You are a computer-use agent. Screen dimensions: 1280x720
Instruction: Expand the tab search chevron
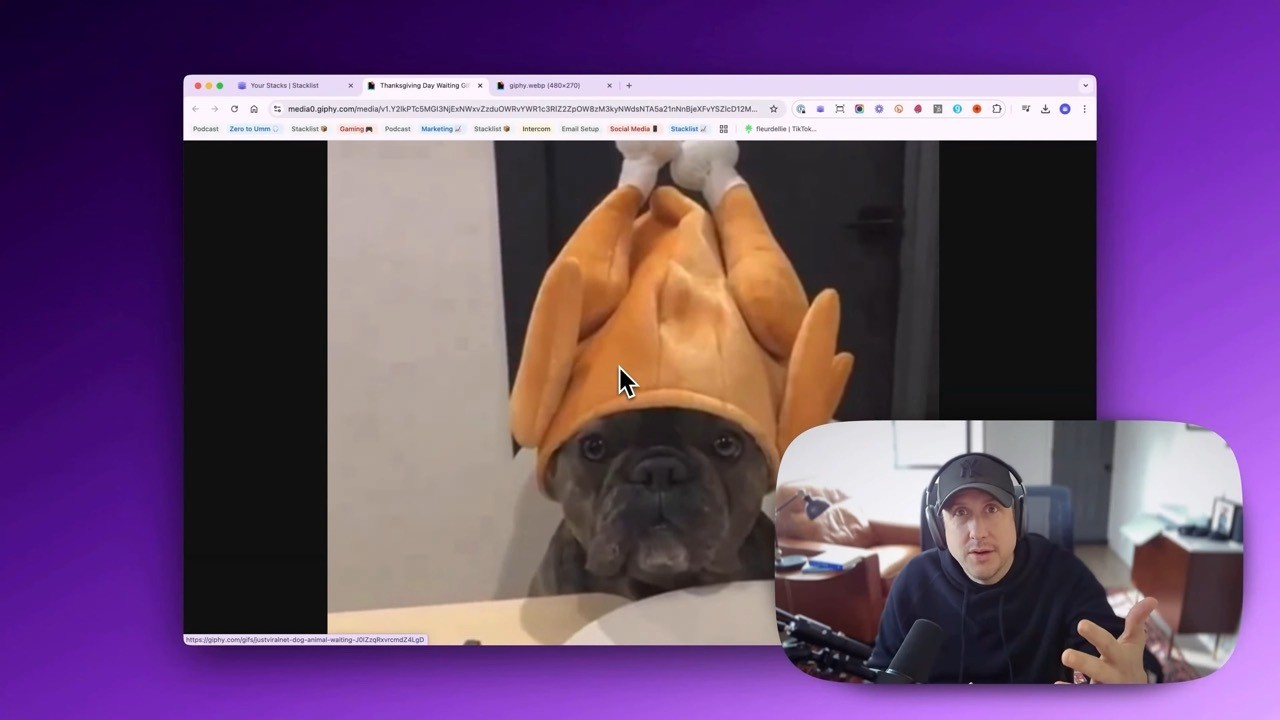click(x=1085, y=85)
